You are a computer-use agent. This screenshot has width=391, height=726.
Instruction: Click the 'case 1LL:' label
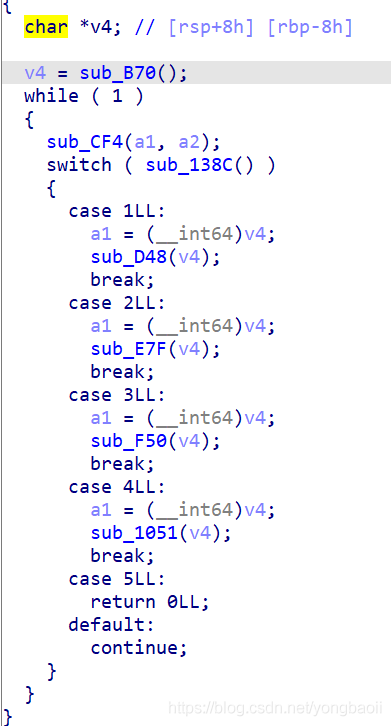point(117,211)
